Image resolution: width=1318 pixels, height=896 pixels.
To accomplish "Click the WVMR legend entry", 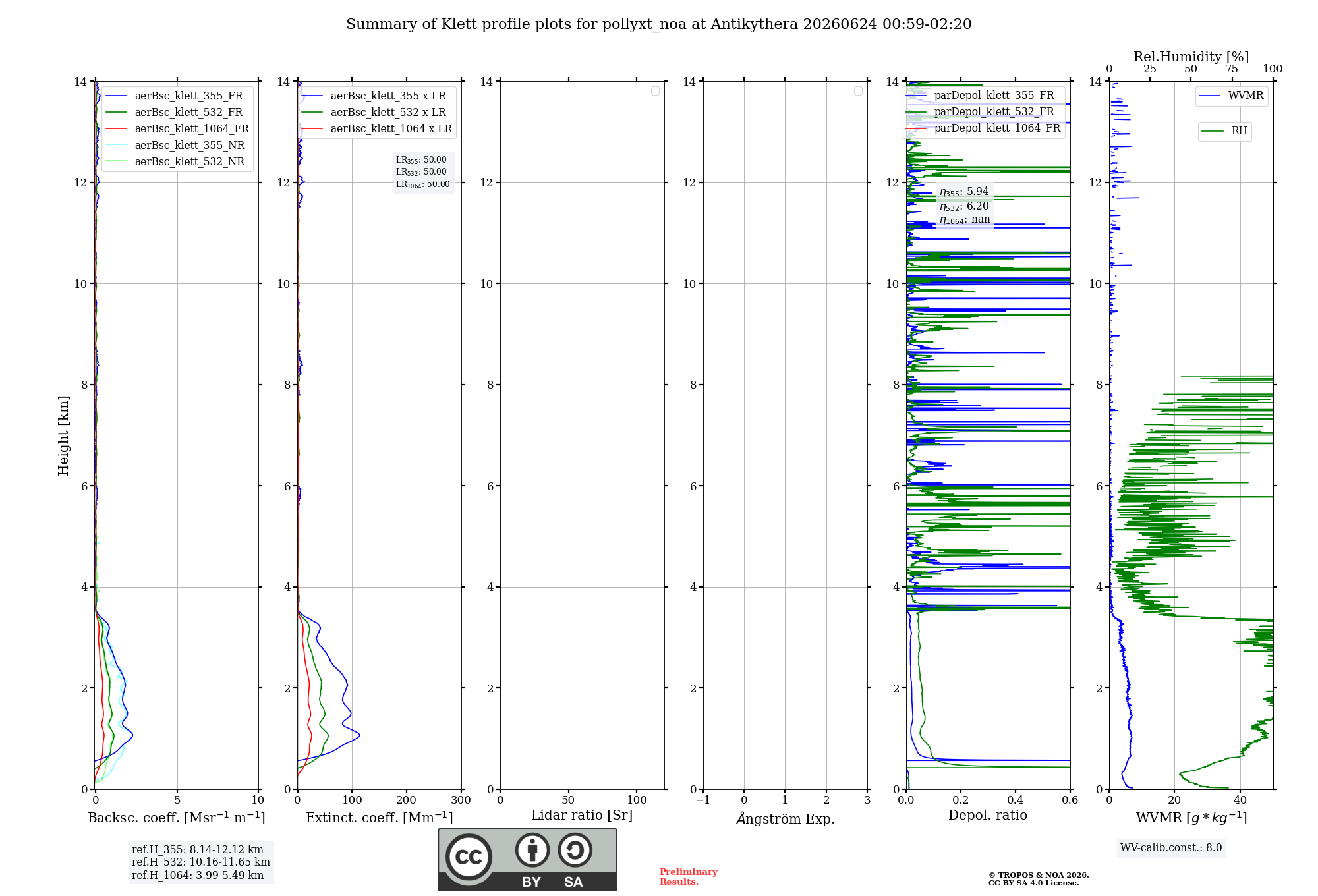I will 1232,96.
